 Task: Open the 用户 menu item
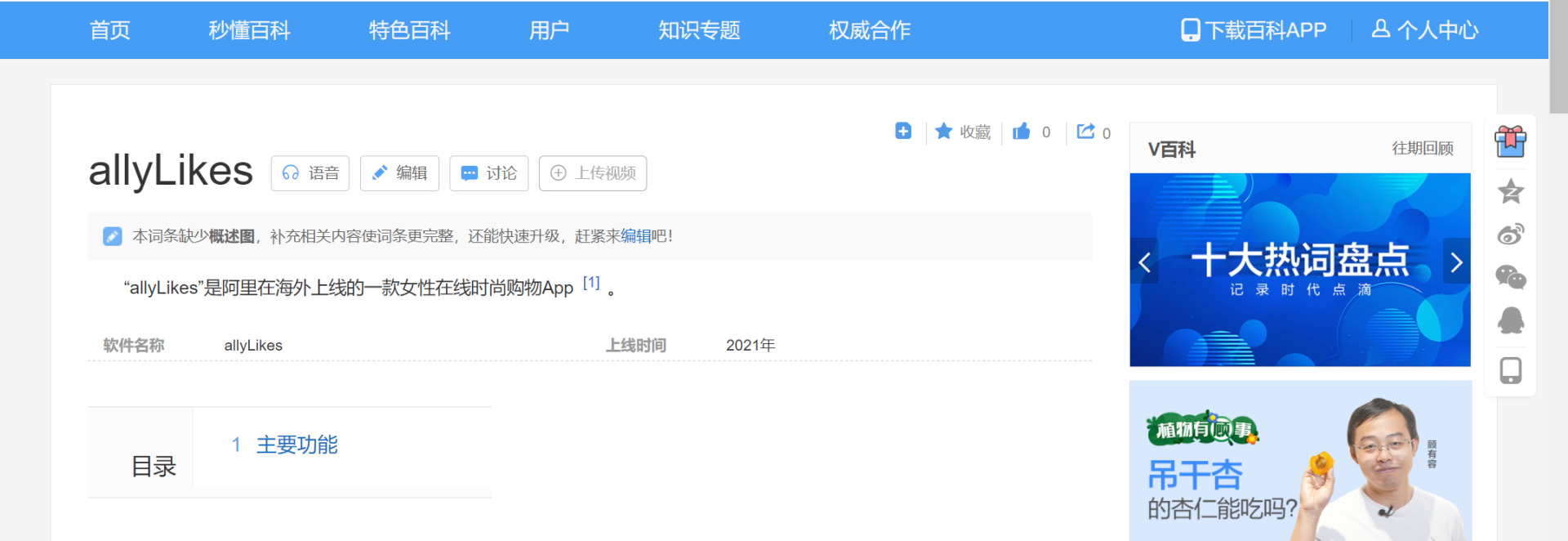(549, 30)
